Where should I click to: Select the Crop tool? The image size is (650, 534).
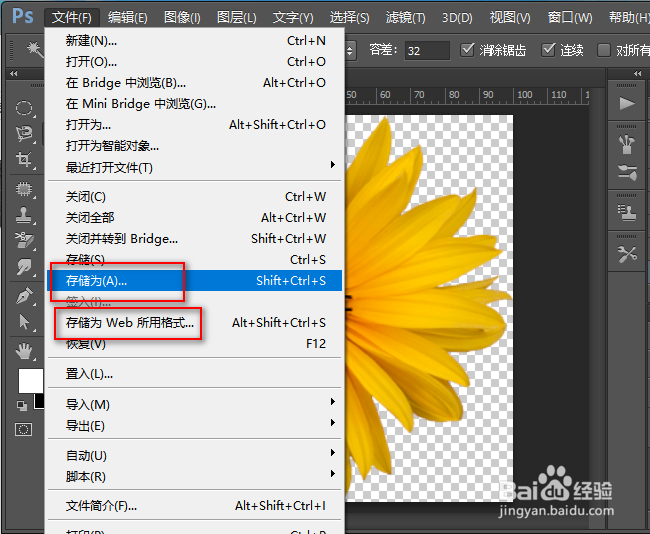point(24,160)
